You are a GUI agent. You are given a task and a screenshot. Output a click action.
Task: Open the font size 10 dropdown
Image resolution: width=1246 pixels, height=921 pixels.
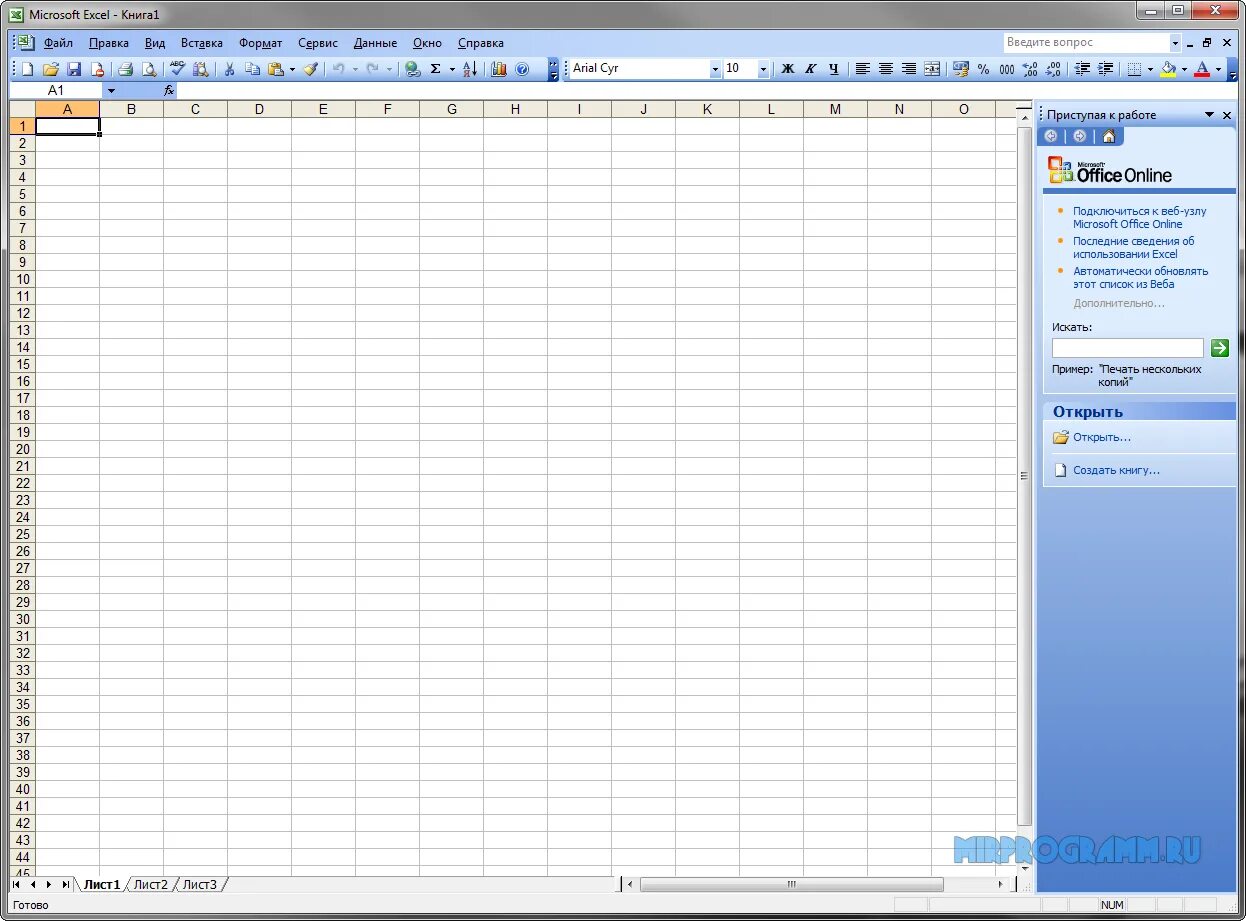tap(764, 69)
